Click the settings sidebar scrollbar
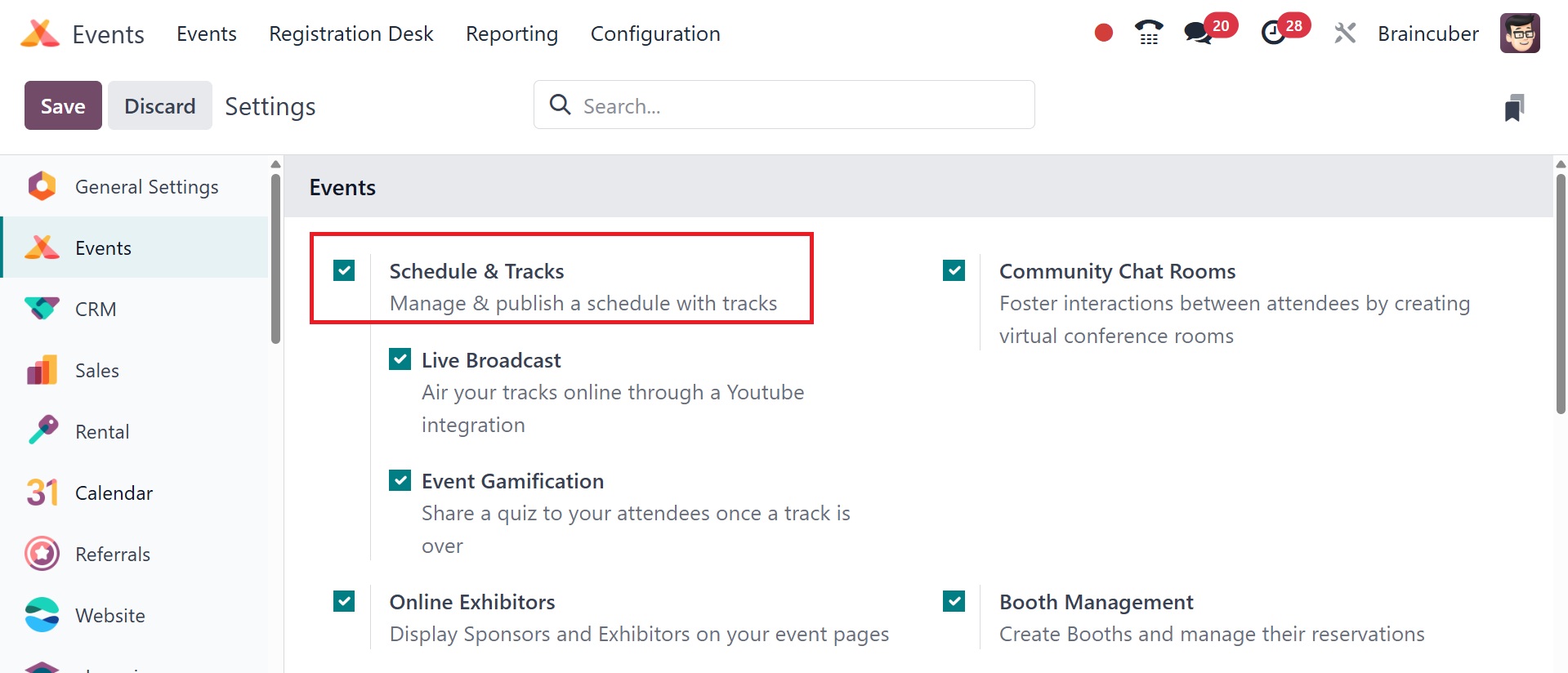The image size is (1568, 673). (275, 257)
